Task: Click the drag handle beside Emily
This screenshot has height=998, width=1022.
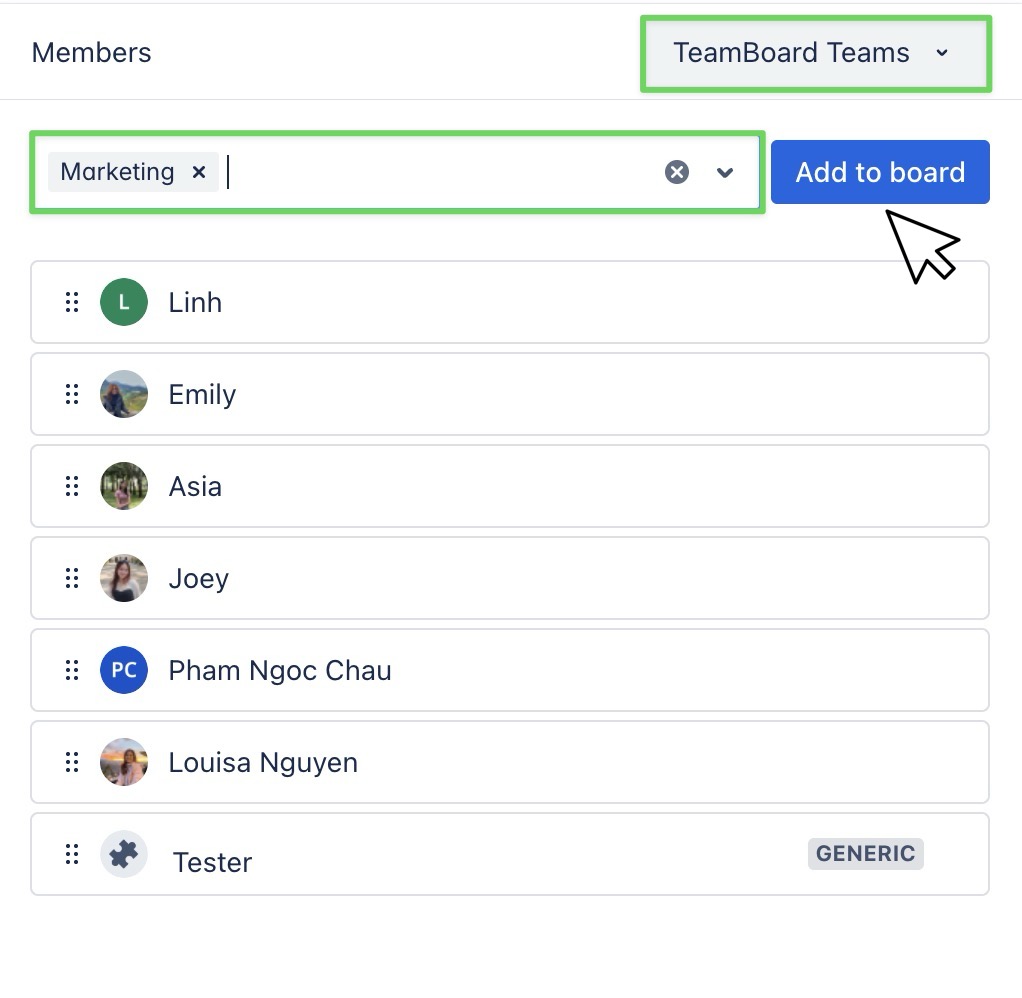Action: [x=71, y=394]
